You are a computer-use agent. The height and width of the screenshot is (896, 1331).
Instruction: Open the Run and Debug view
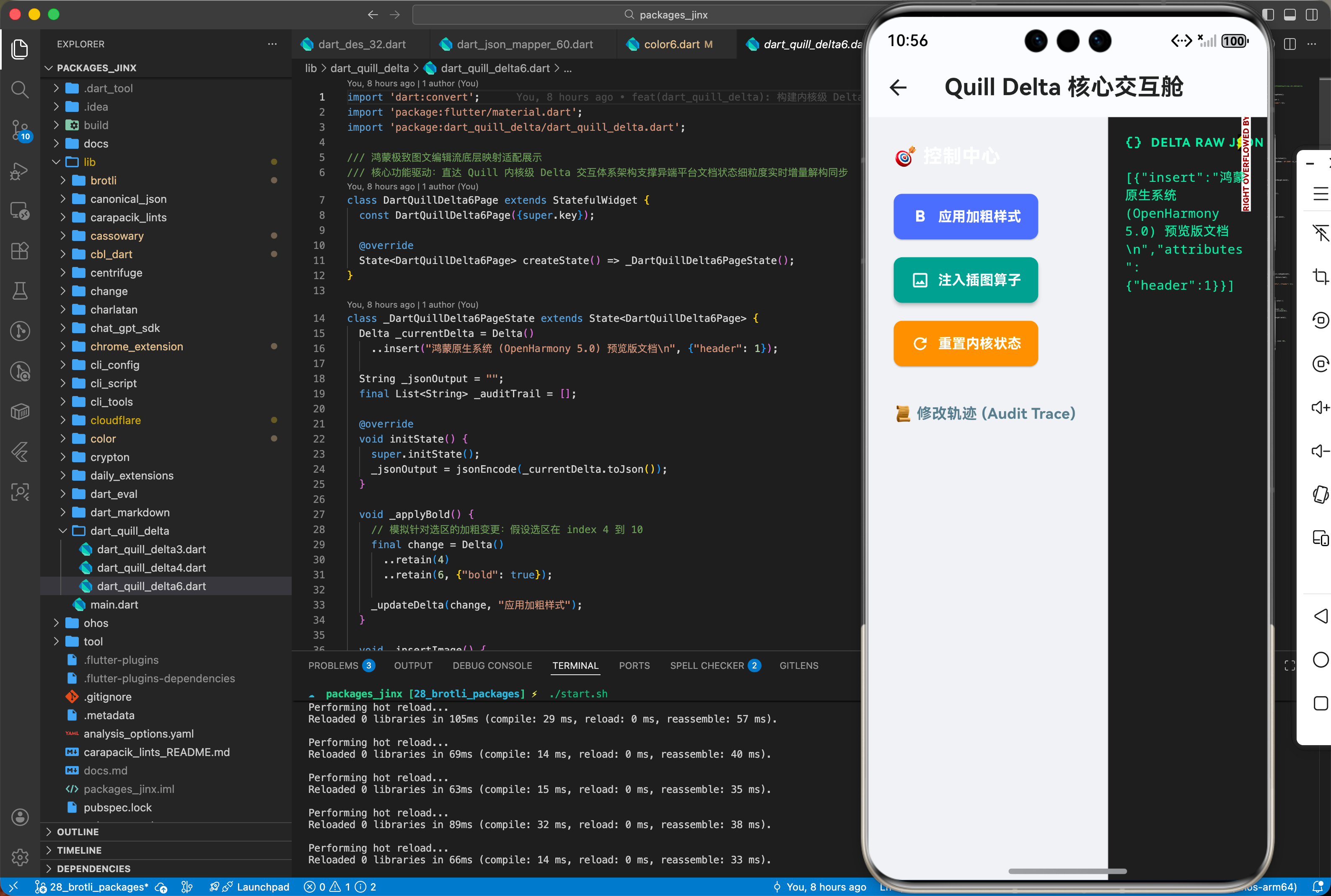20,170
